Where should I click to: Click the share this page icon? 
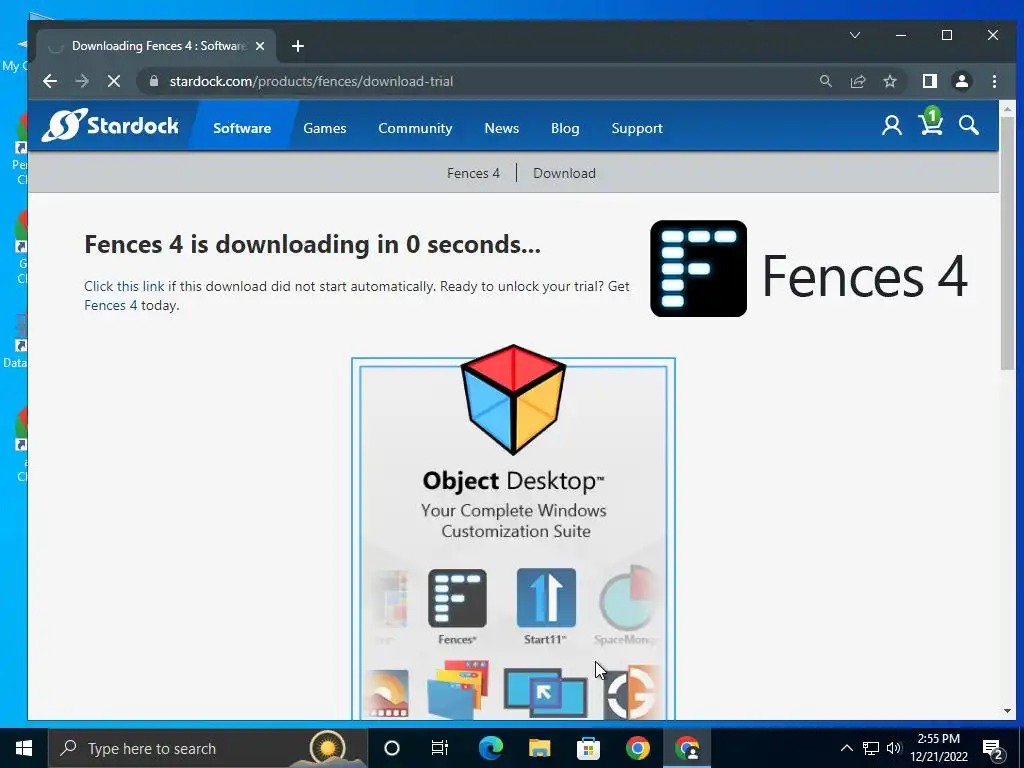pos(857,81)
